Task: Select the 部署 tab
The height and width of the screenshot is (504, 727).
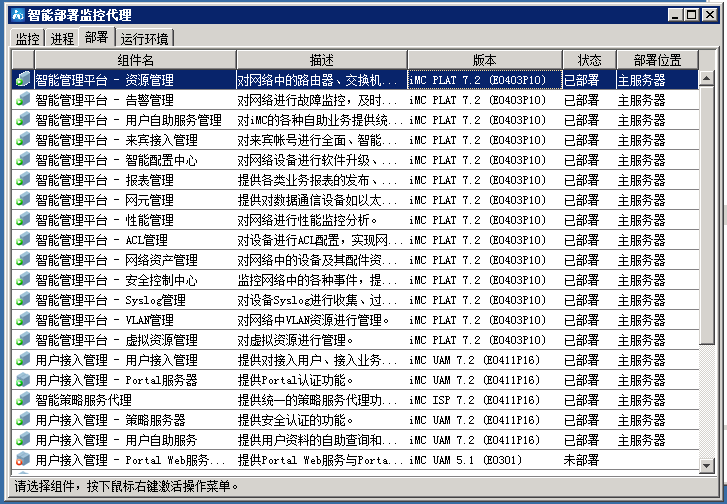Action: click(96, 37)
